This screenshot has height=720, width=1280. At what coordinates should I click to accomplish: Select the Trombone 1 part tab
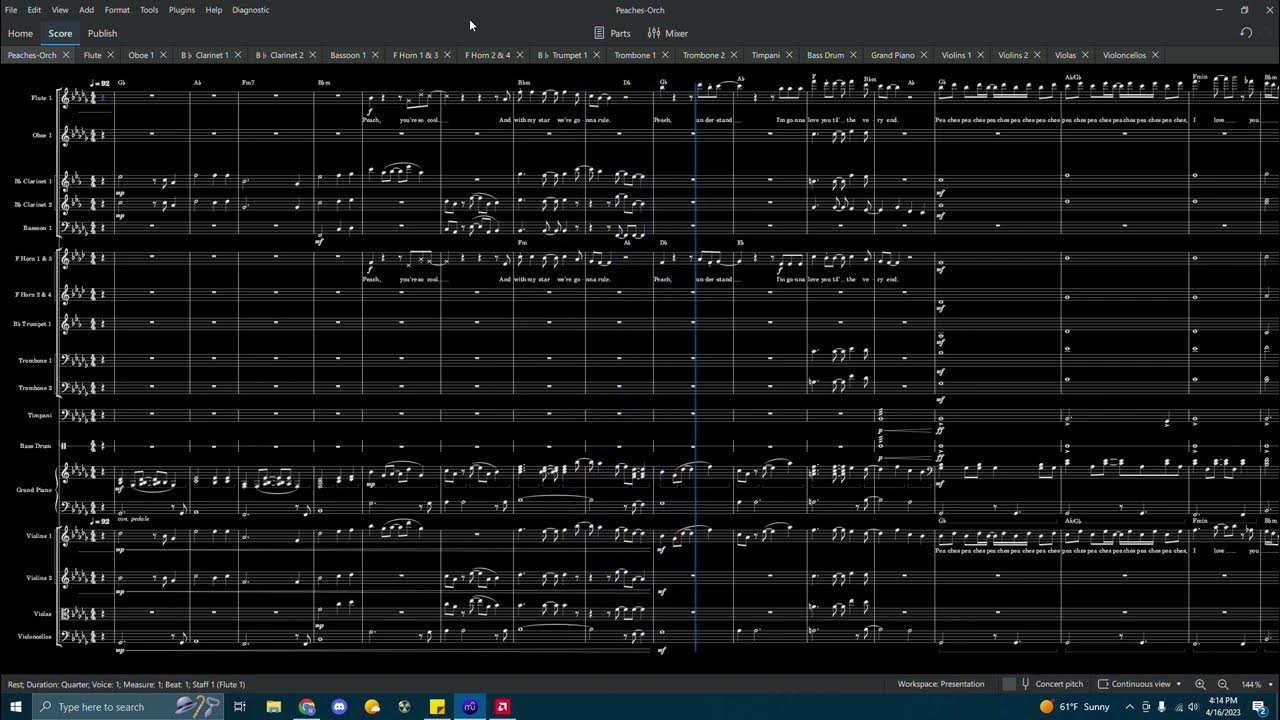pyautogui.click(x=635, y=55)
